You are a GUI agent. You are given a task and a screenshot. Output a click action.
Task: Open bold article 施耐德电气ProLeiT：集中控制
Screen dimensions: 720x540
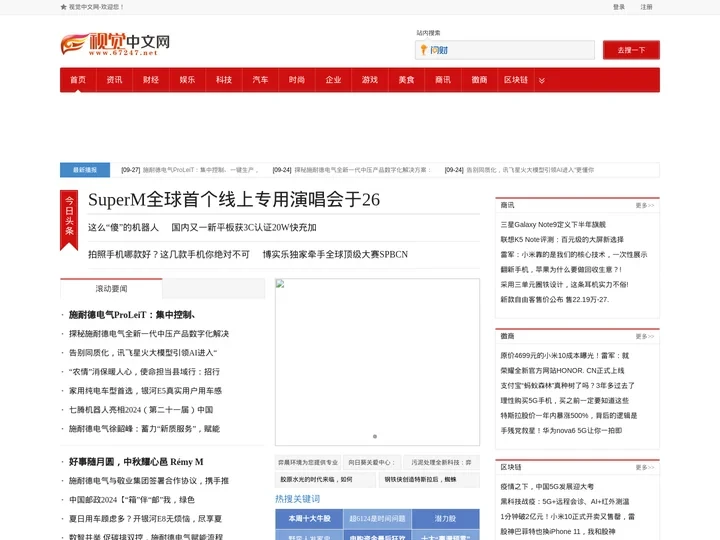click(x=133, y=315)
